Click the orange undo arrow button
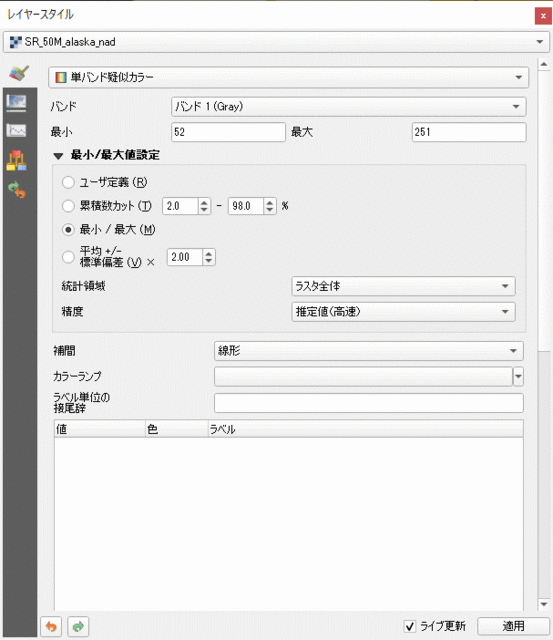The height and width of the screenshot is (640, 553). click(51, 626)
